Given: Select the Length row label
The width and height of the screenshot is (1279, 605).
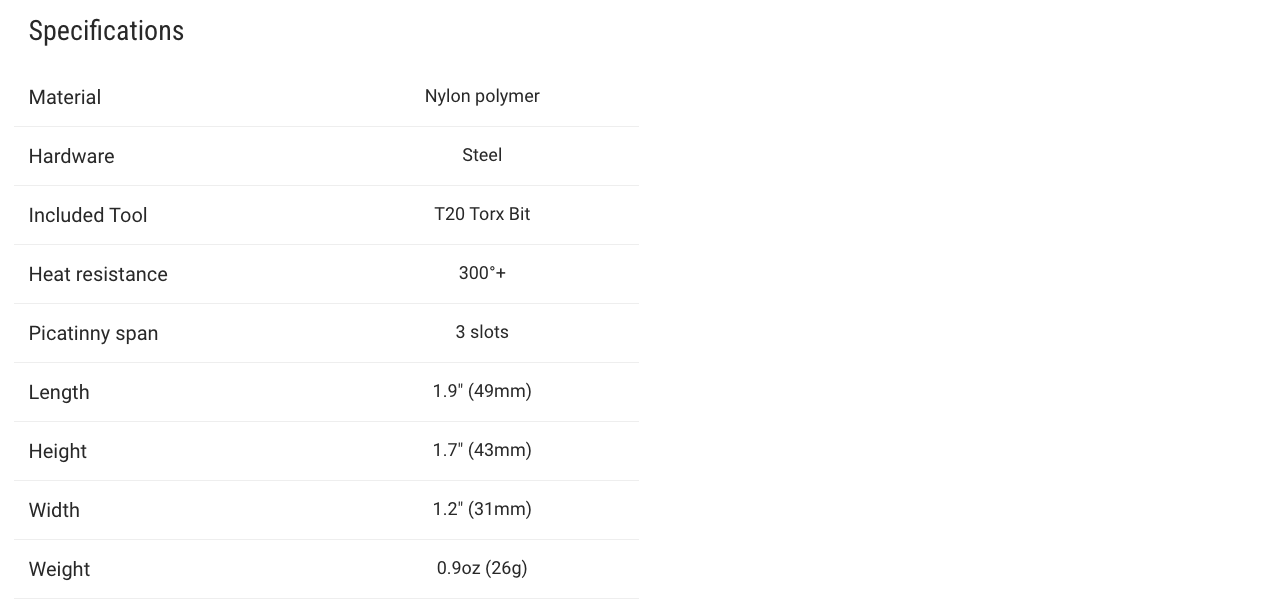Looking at the screenshot, I should point(59,392).
